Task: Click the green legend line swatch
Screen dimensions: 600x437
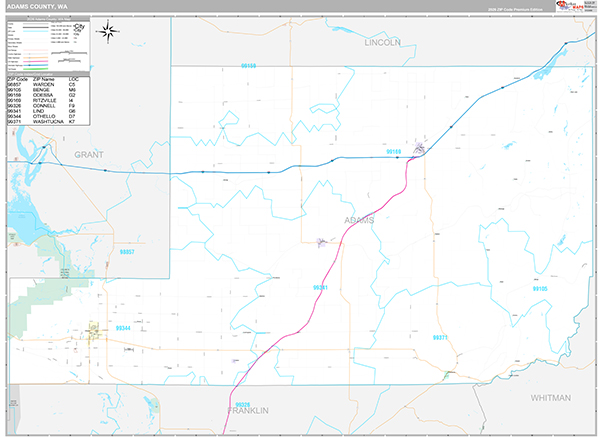Action: click(36, 69)
